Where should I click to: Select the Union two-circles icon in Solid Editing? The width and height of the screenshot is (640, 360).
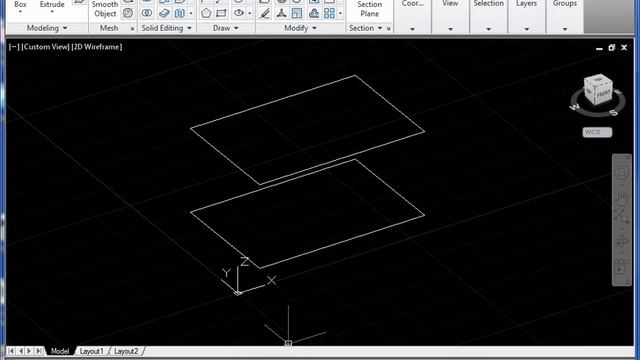147,13
